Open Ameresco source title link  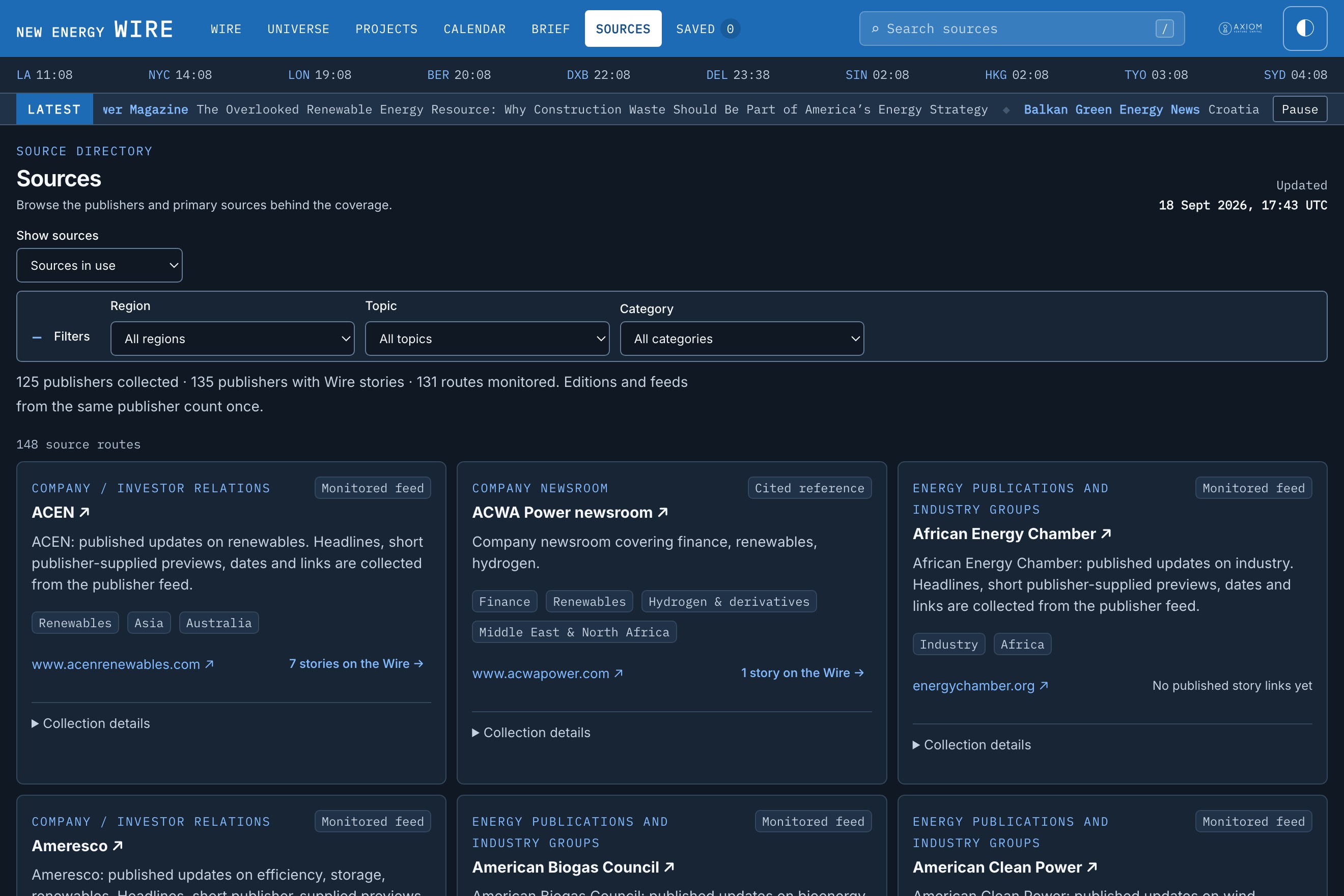pos(77,845)
